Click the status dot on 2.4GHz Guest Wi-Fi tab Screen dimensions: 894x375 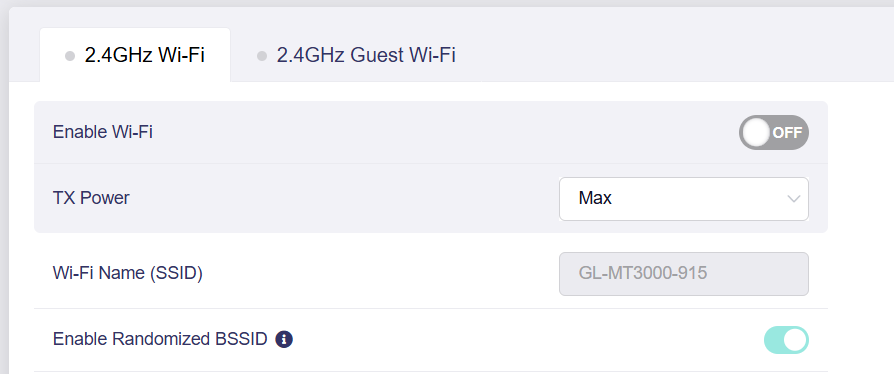(262, 56)
